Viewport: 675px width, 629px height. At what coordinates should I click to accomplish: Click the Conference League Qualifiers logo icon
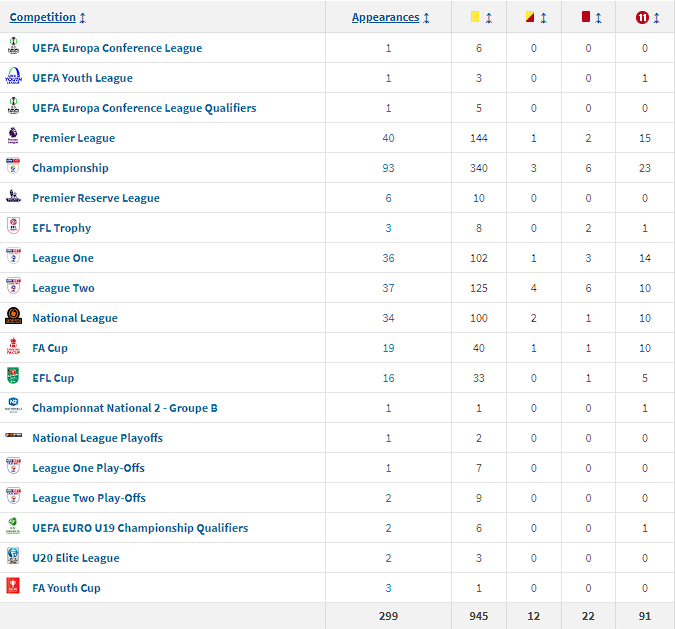(13, 105)
